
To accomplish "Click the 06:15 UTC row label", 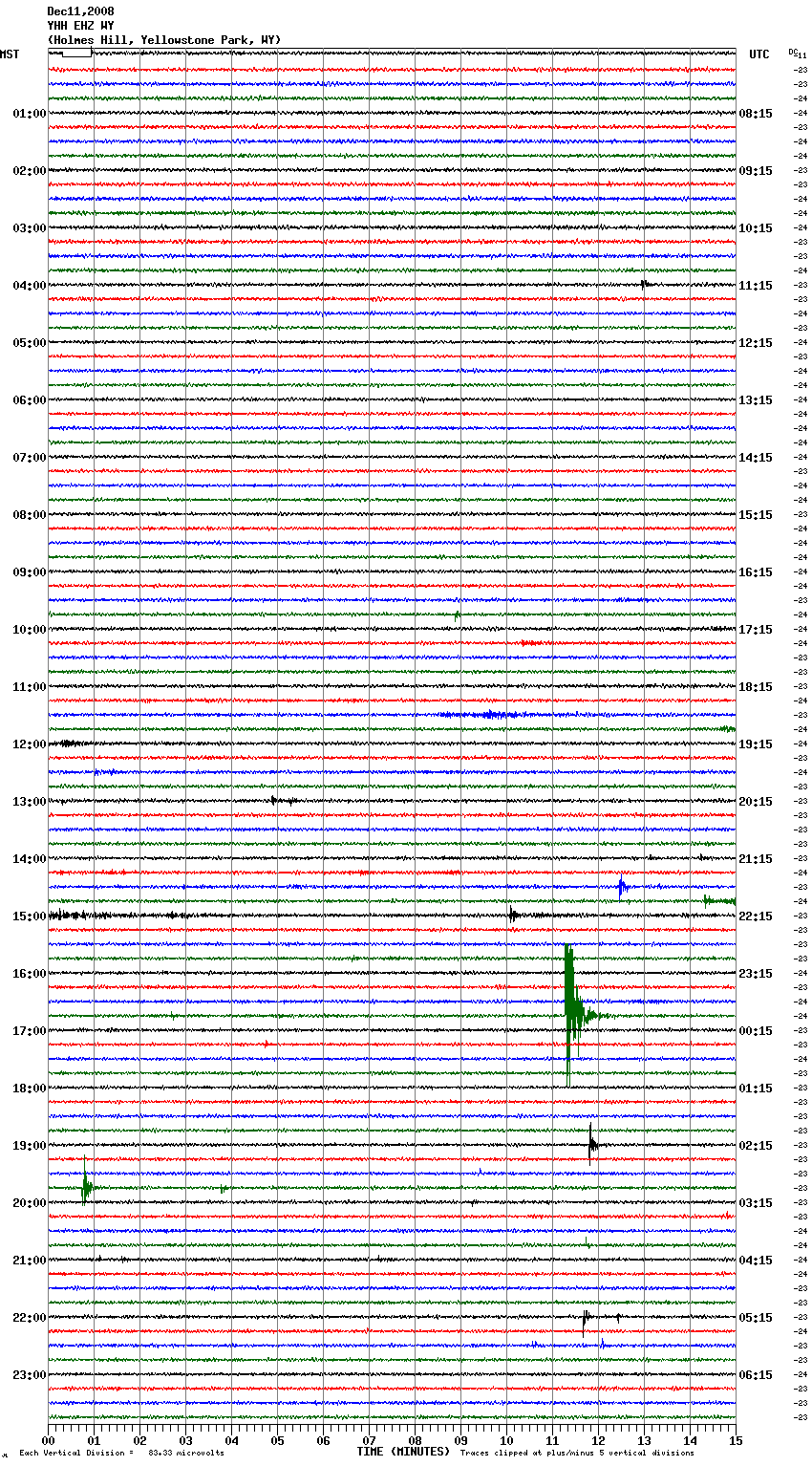I will pos(756,1375).
